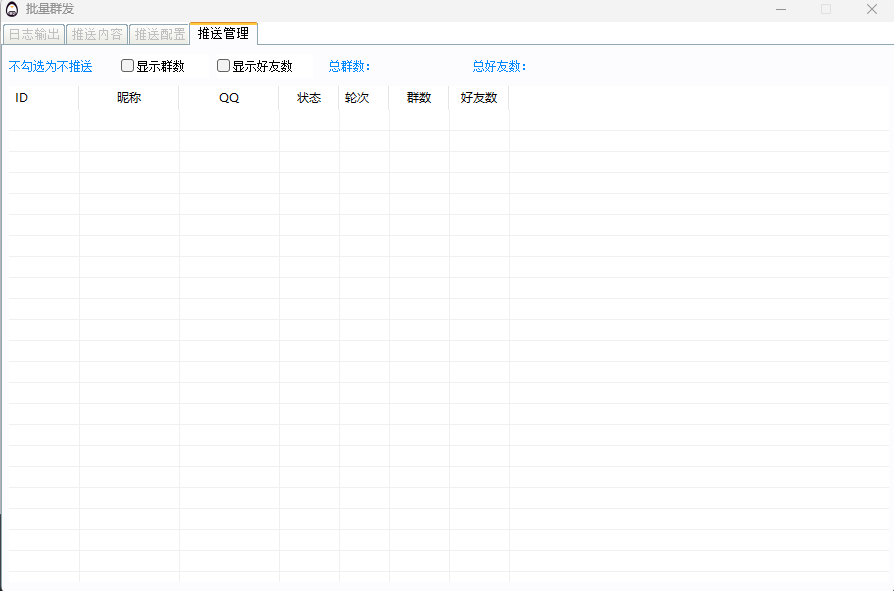Sort by the 群数 column header
Image resolution: width=894 pixels, height=591 pixels.
[x=419, y=98]
